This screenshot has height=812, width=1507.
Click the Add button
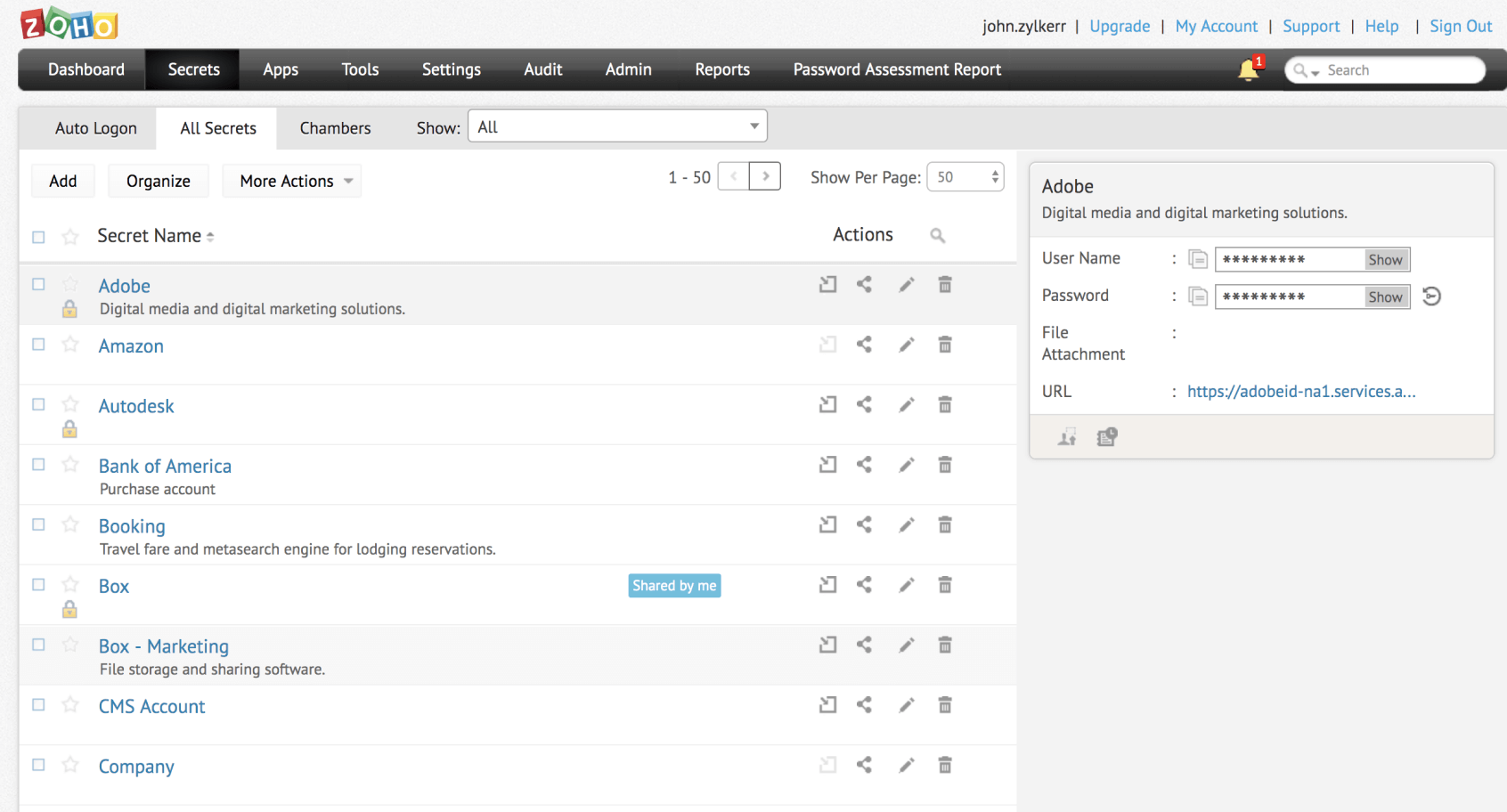pos(62,182)
